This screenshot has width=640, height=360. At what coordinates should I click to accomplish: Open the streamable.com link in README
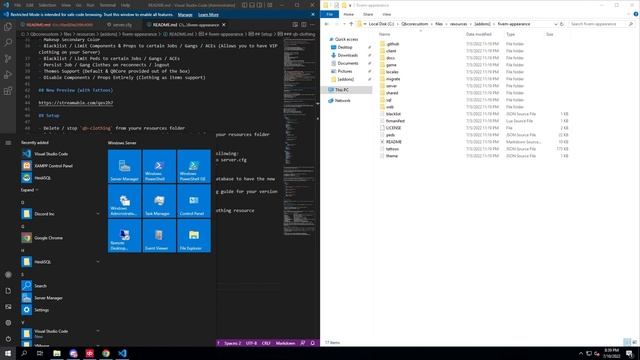76,102
